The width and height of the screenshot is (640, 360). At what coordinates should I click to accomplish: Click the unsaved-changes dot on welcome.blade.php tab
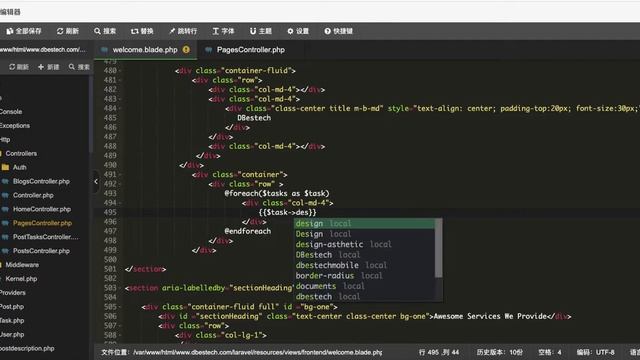pos(186,49)
